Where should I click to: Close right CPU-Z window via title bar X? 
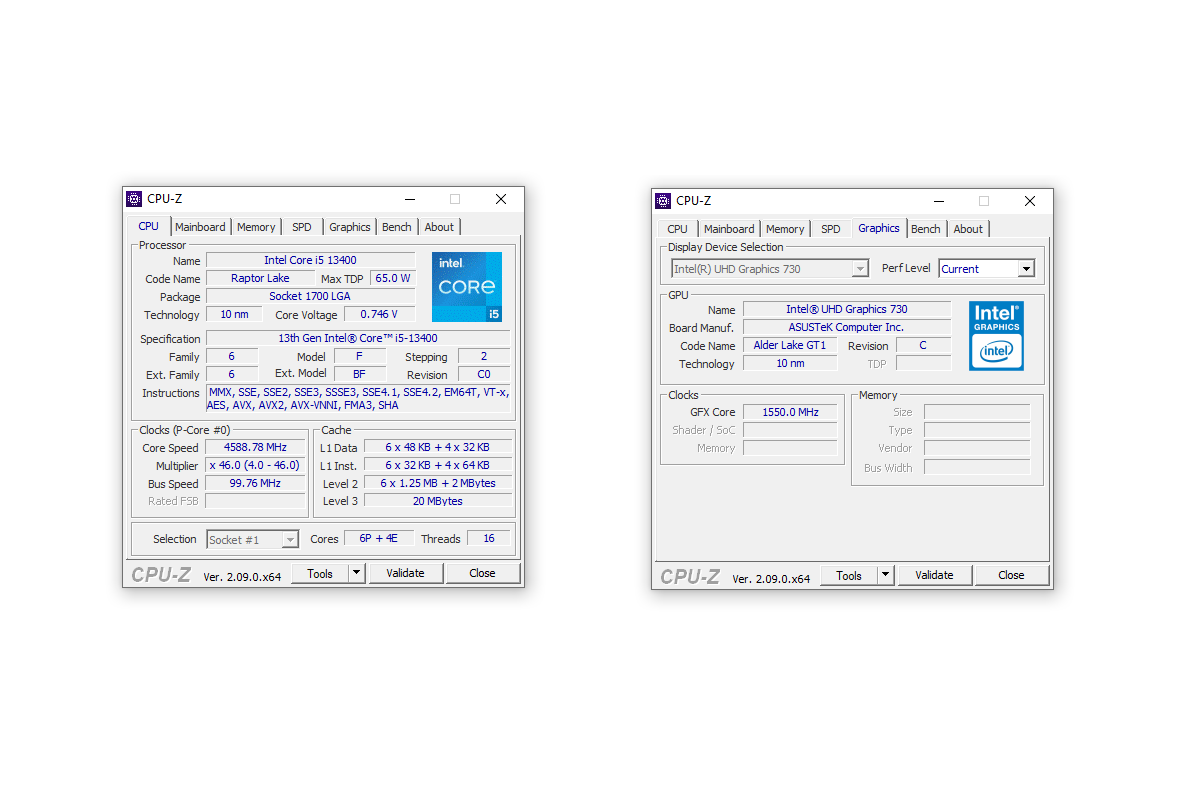point(1030,201)
